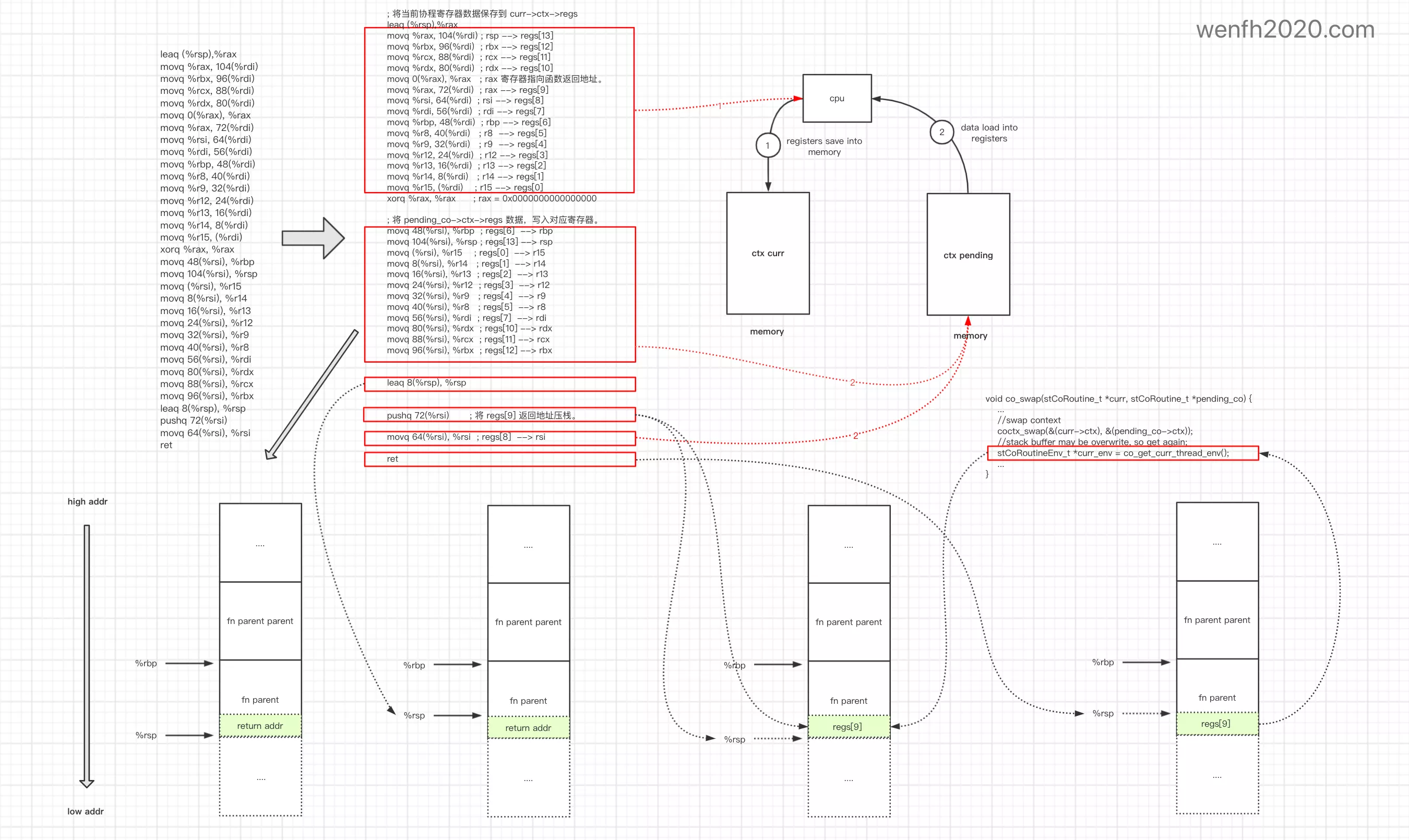
Task: Click the movq 64(%rsi), %rsi box
Action: click(x=499, y=438)
